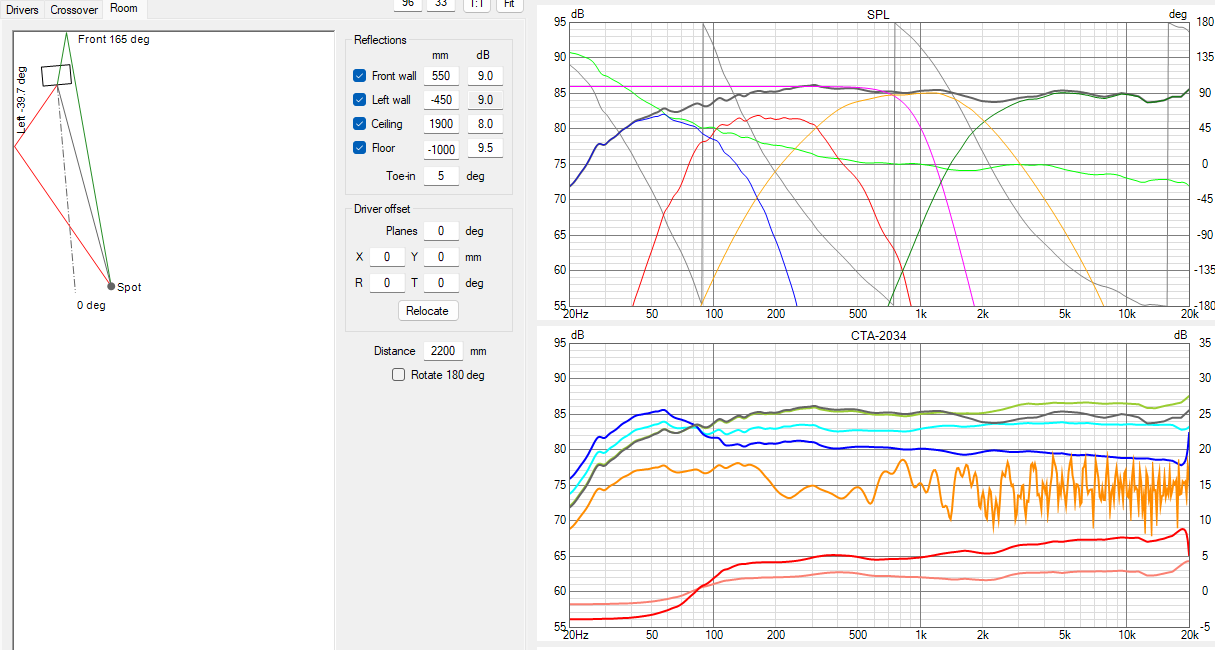This screenshot has width=1215, height=650.
Task: Disable the Front wall reflection checkbox
Action: point(360,76)
